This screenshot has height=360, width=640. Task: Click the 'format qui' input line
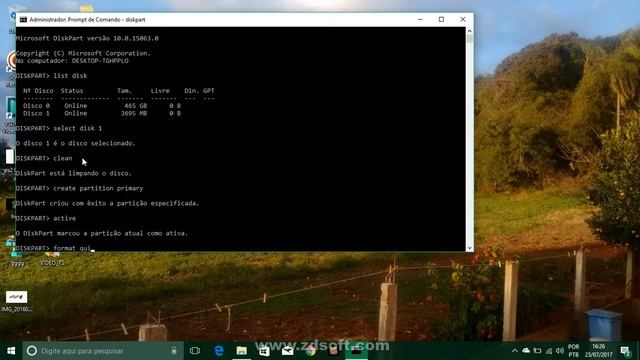(55, 248)
